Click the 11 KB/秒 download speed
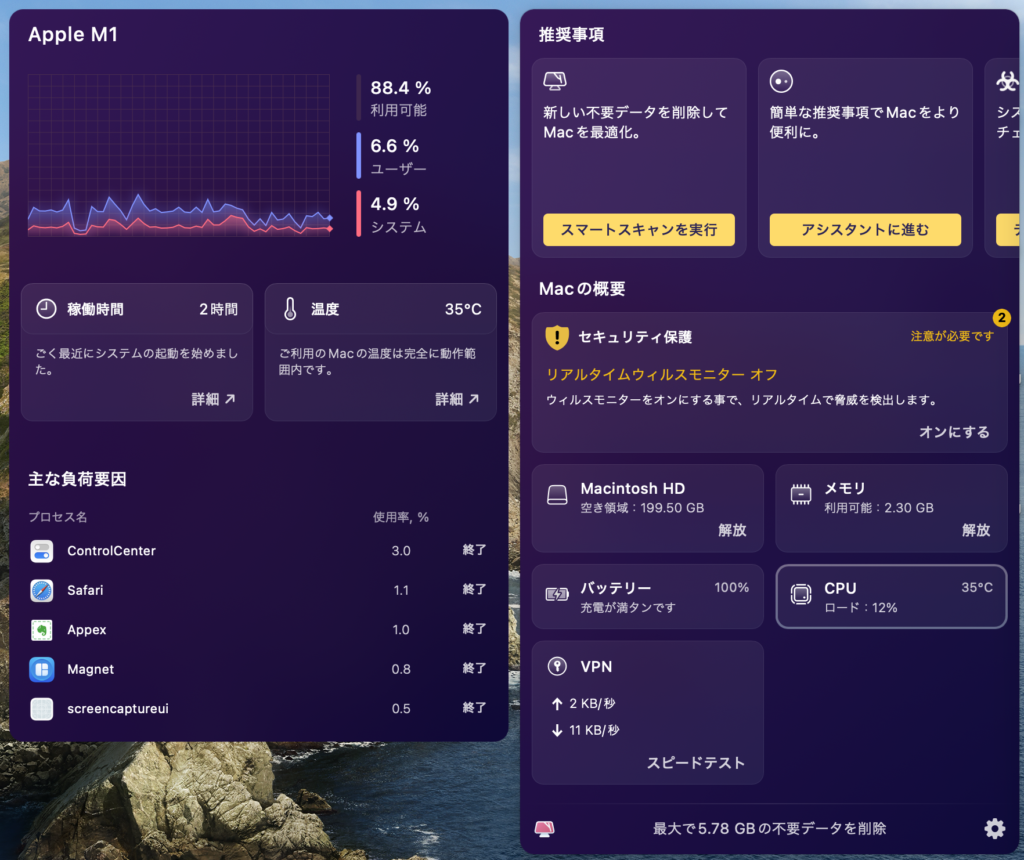The height and width of the screenshot is (860, 1024). pos(594,731)
